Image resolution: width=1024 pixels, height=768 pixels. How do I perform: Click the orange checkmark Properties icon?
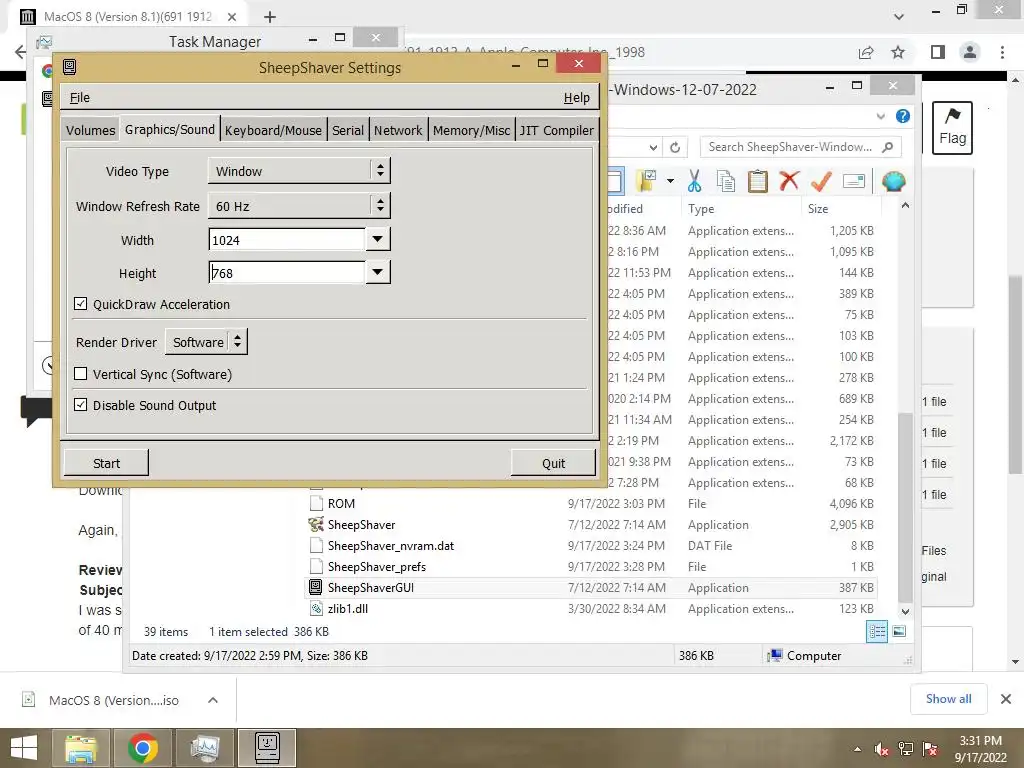pyautogui.click(x=821, y=181)
